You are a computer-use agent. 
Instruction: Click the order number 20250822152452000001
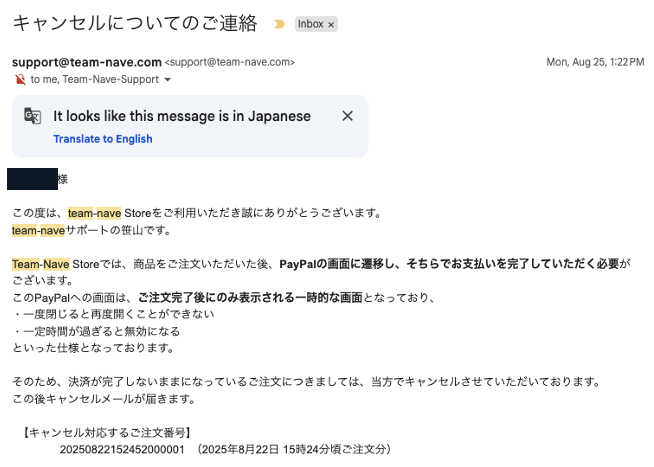click(123, 450)
